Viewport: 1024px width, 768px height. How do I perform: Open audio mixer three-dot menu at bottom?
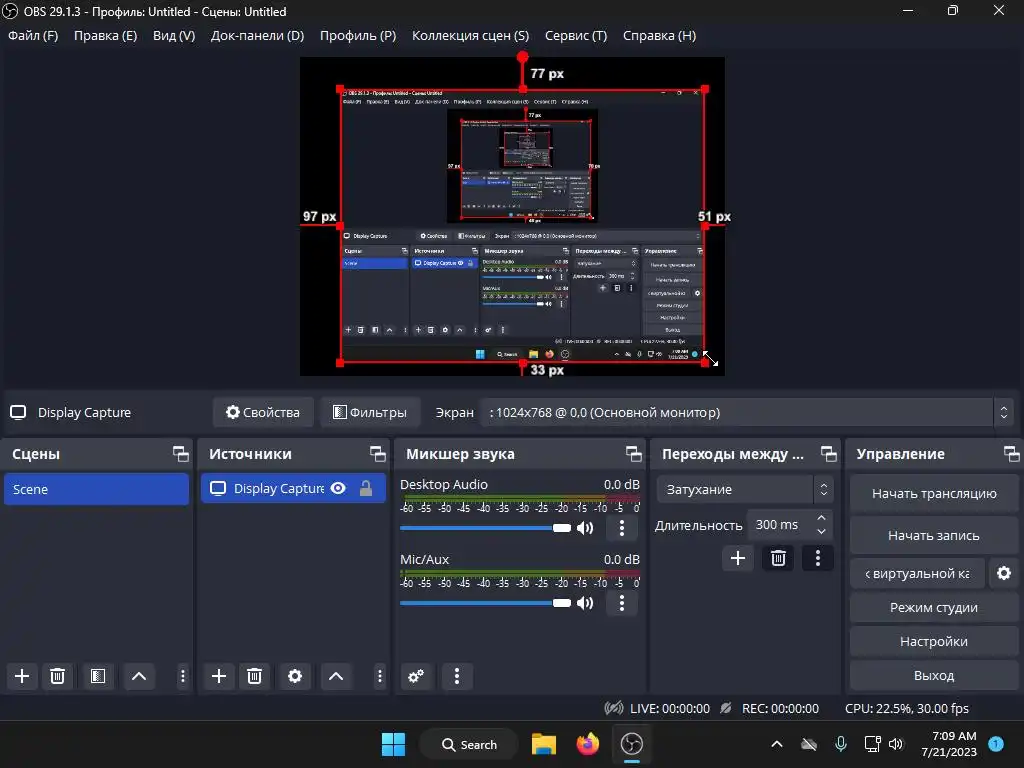tap(456, 676)
